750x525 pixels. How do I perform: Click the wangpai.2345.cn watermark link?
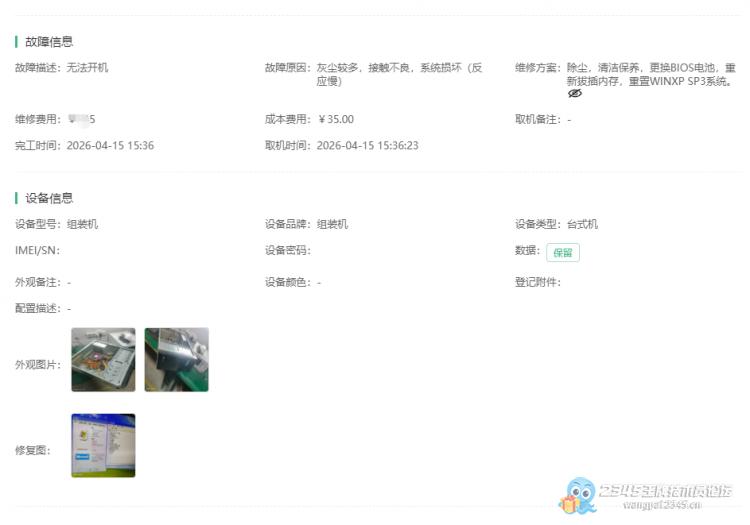(x=660, y=506)
